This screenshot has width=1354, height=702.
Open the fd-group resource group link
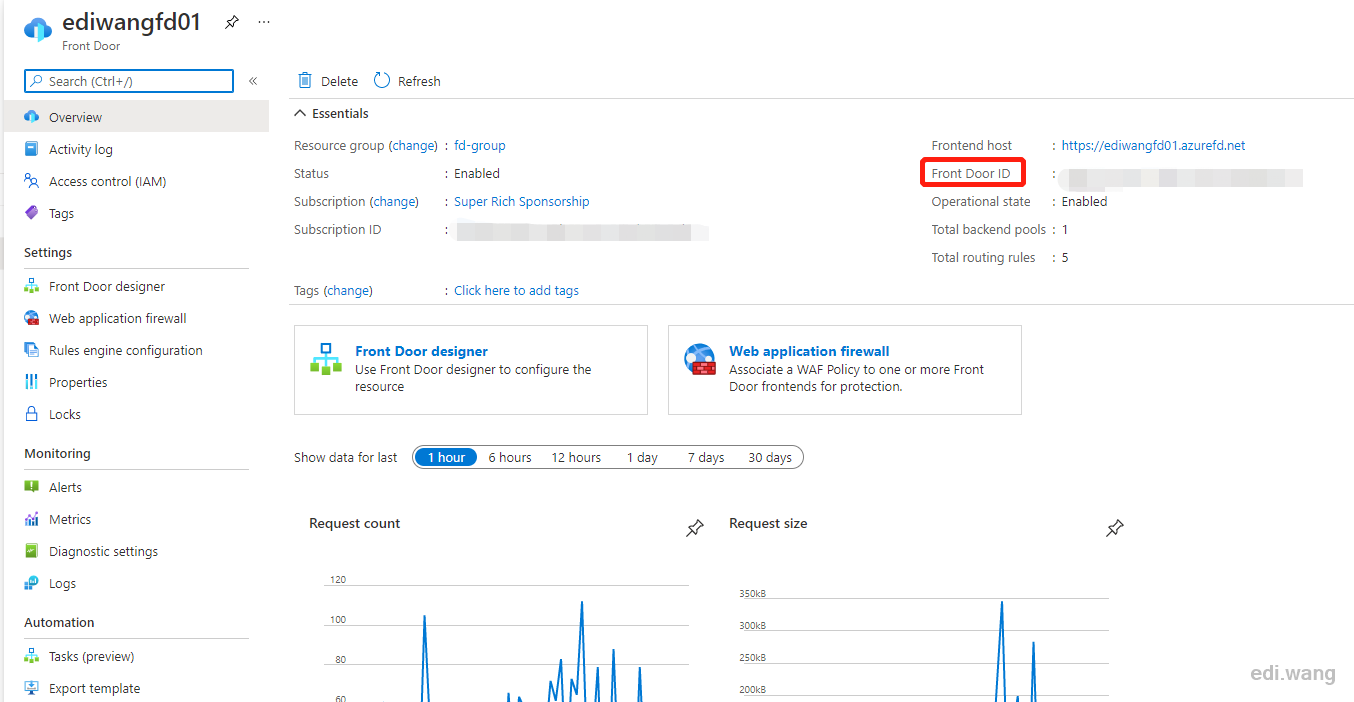pyautogui.click(x=480, y=146)
